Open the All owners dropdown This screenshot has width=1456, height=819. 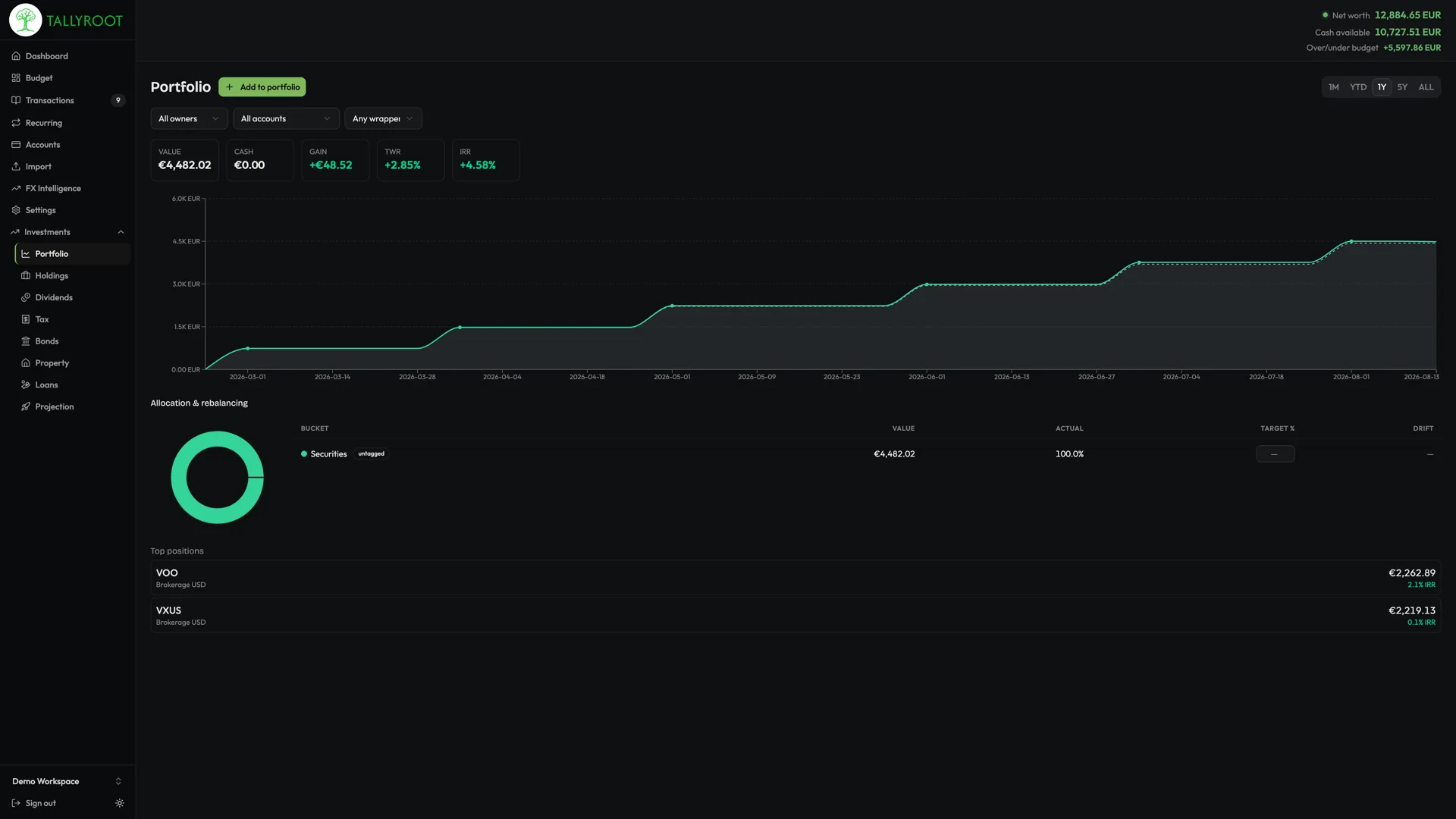pyautogui.click(x=189, y=119)
